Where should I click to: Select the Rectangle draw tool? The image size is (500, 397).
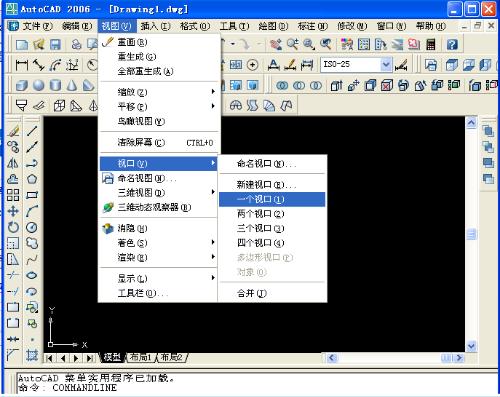click(32, 195)
